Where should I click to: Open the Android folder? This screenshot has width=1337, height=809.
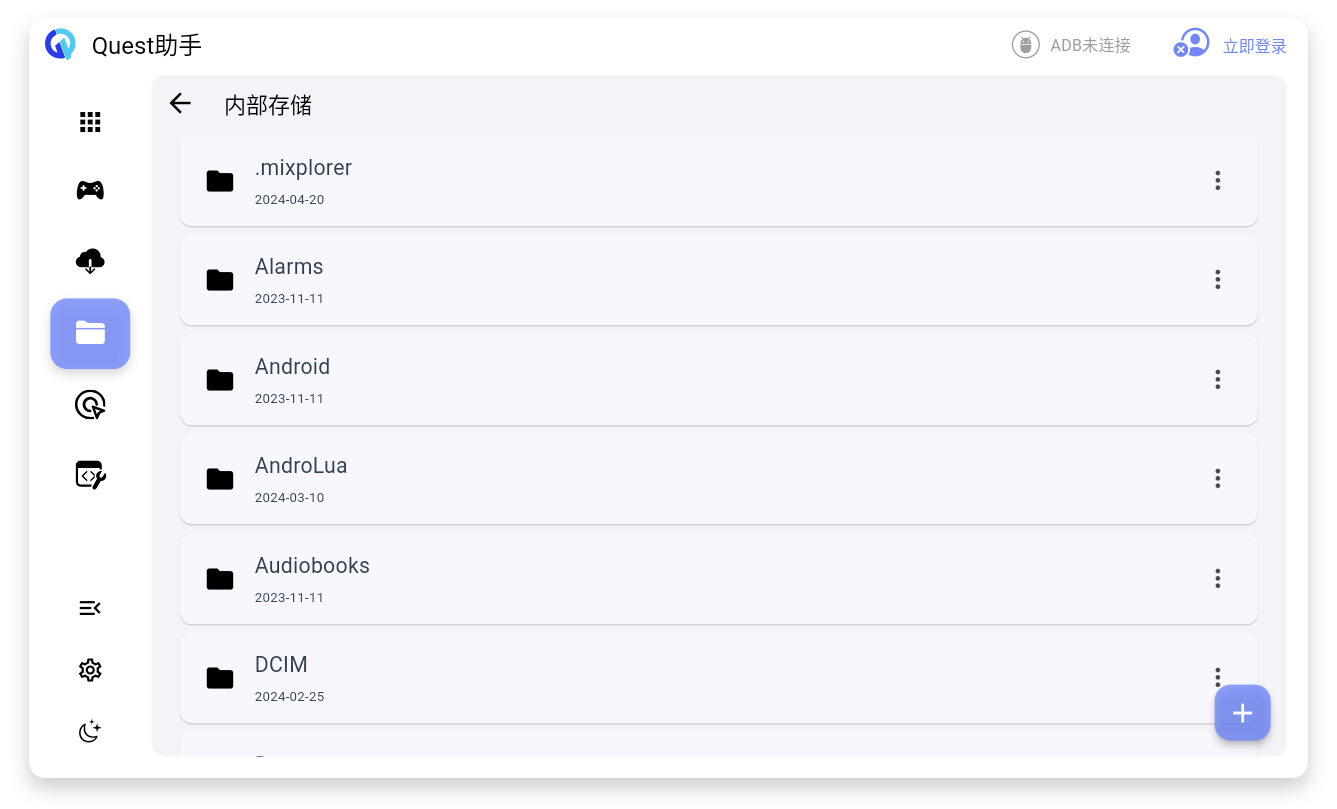pos(292,367)
